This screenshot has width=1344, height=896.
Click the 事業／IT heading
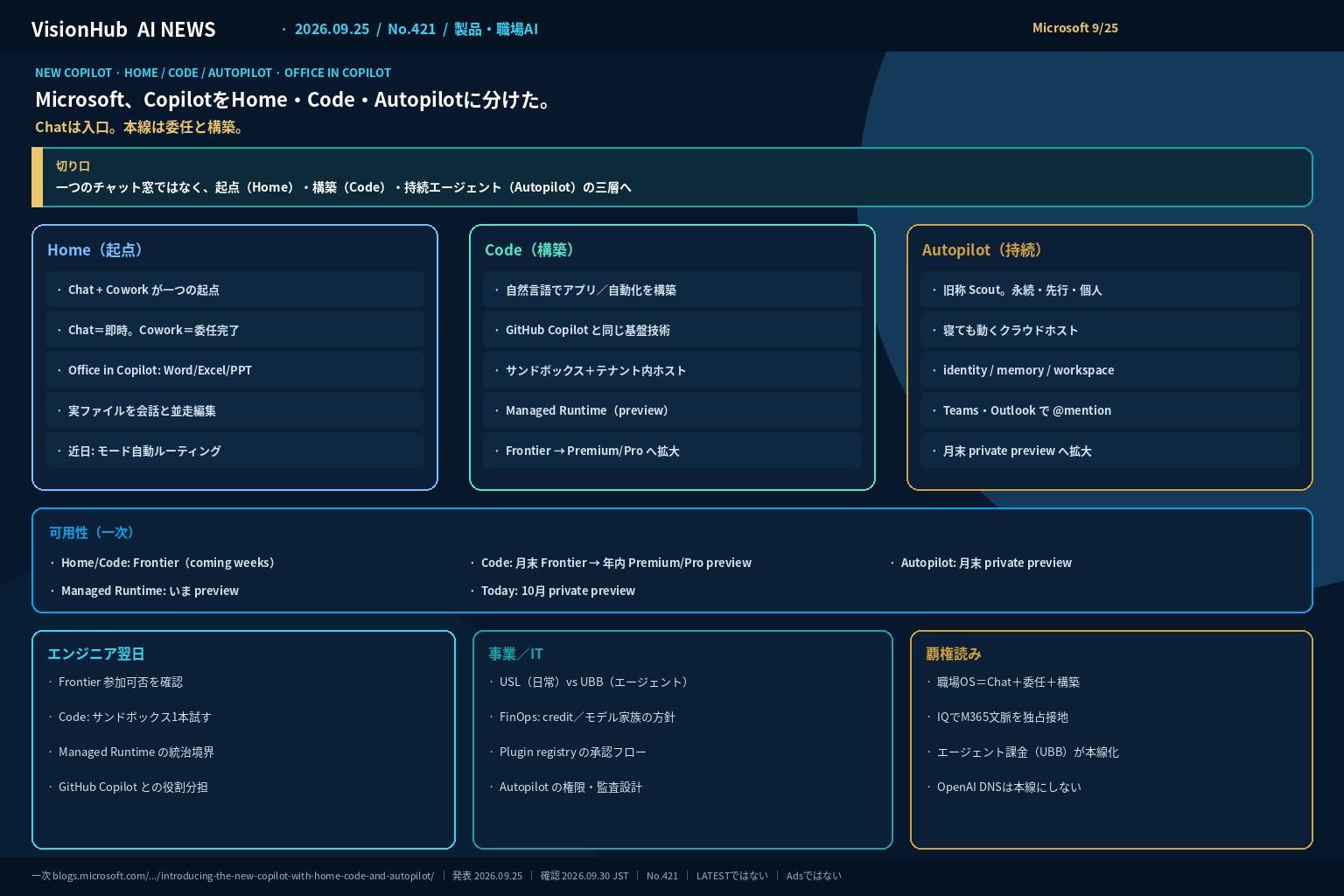click(x=515, y=654)
